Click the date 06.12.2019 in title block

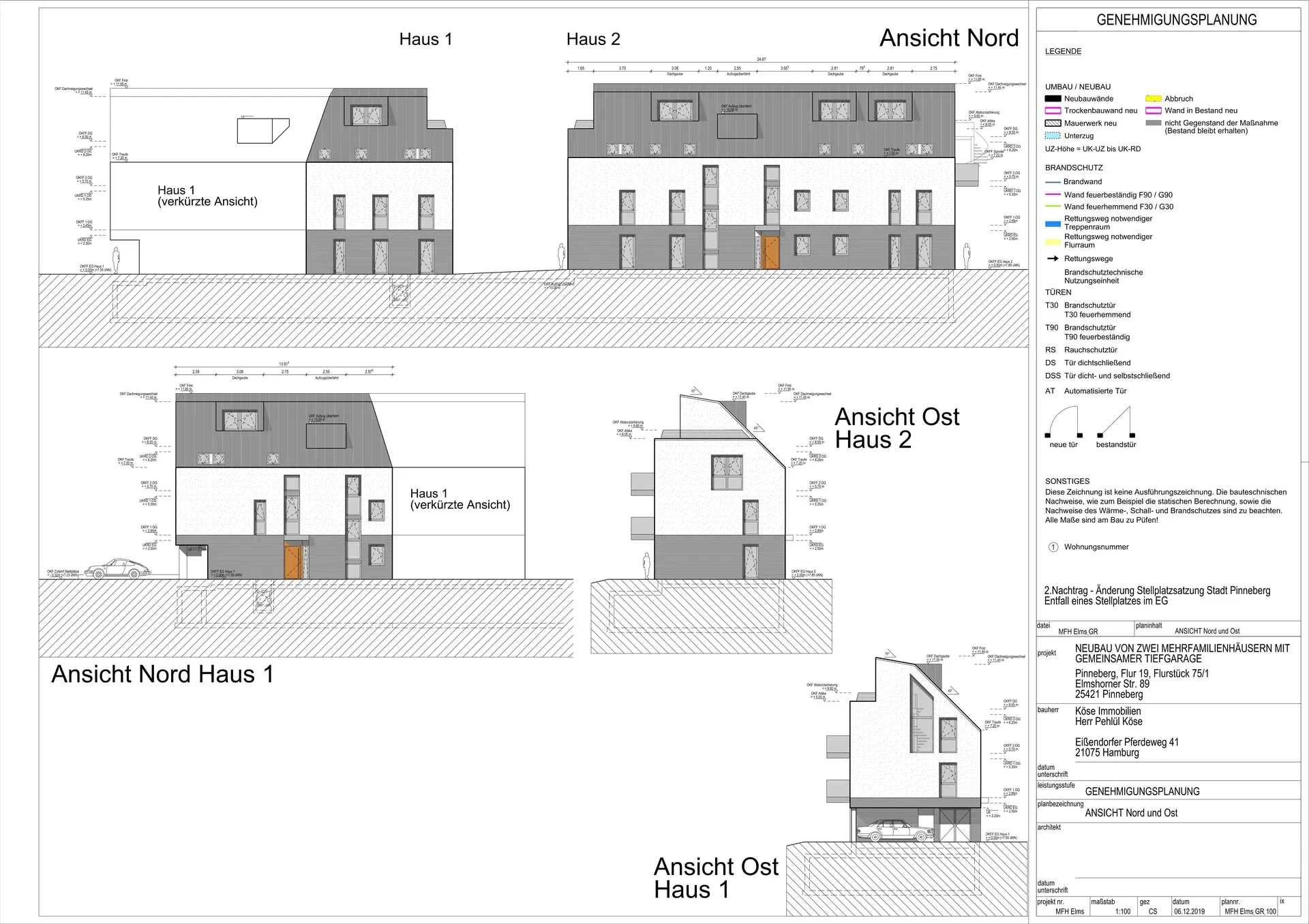1189,912
